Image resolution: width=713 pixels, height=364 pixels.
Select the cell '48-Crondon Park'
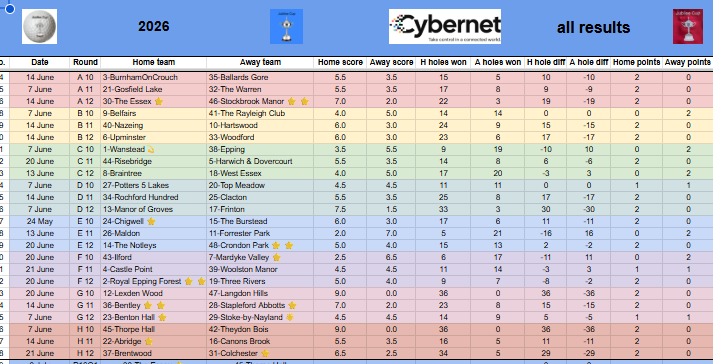click(x=260, y=245)
